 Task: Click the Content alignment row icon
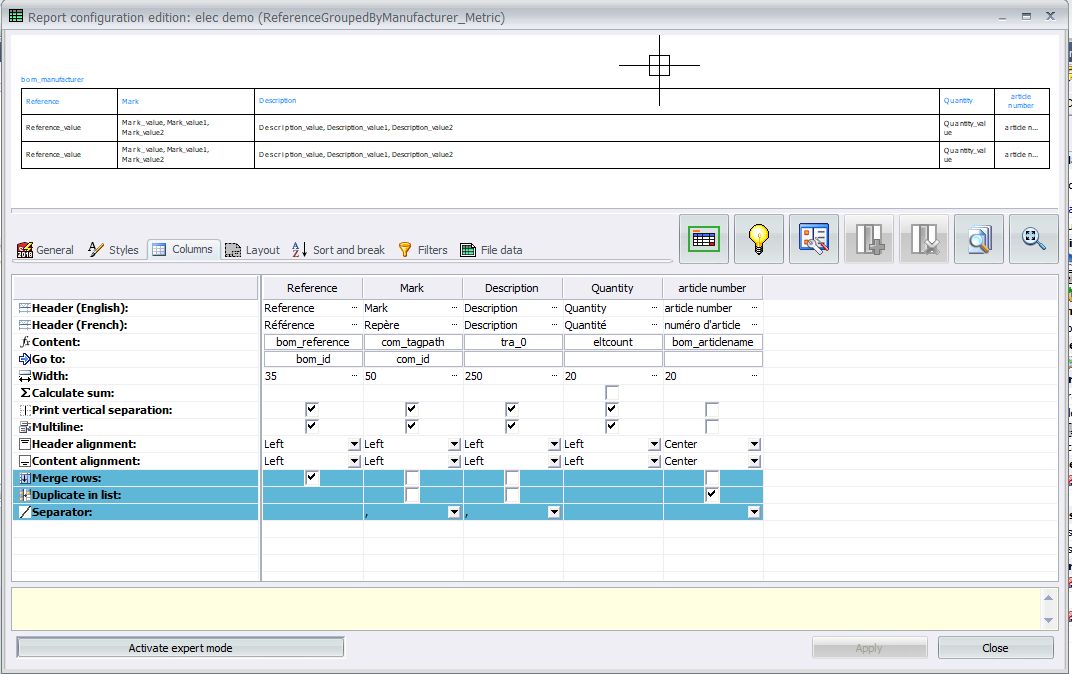point(25,461)
